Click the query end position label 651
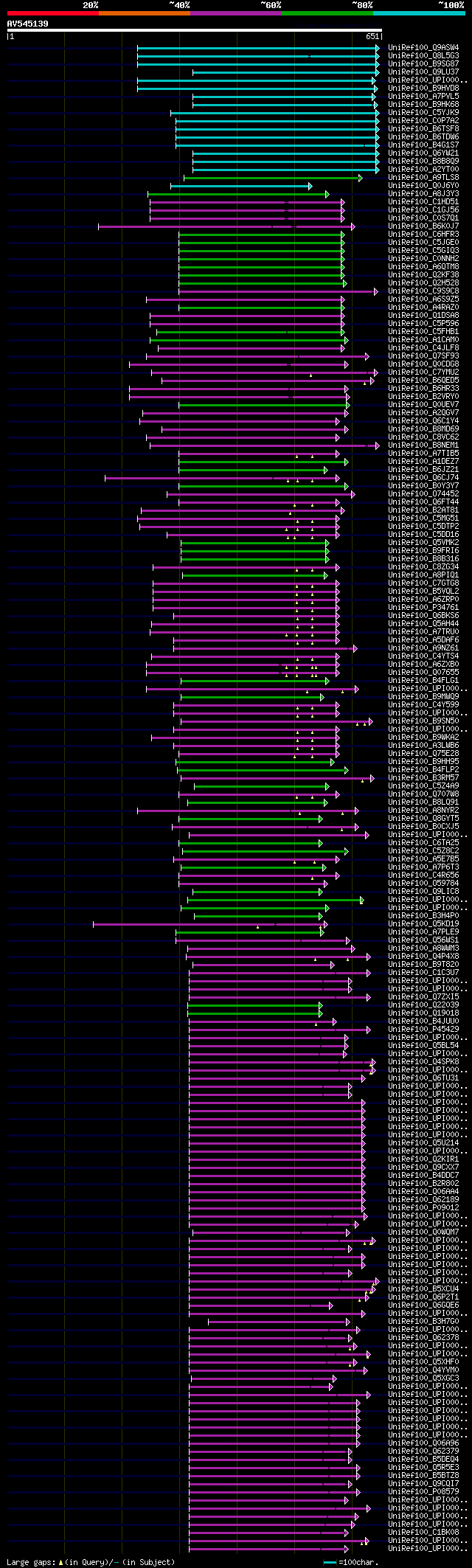 (x=372, y=36)
